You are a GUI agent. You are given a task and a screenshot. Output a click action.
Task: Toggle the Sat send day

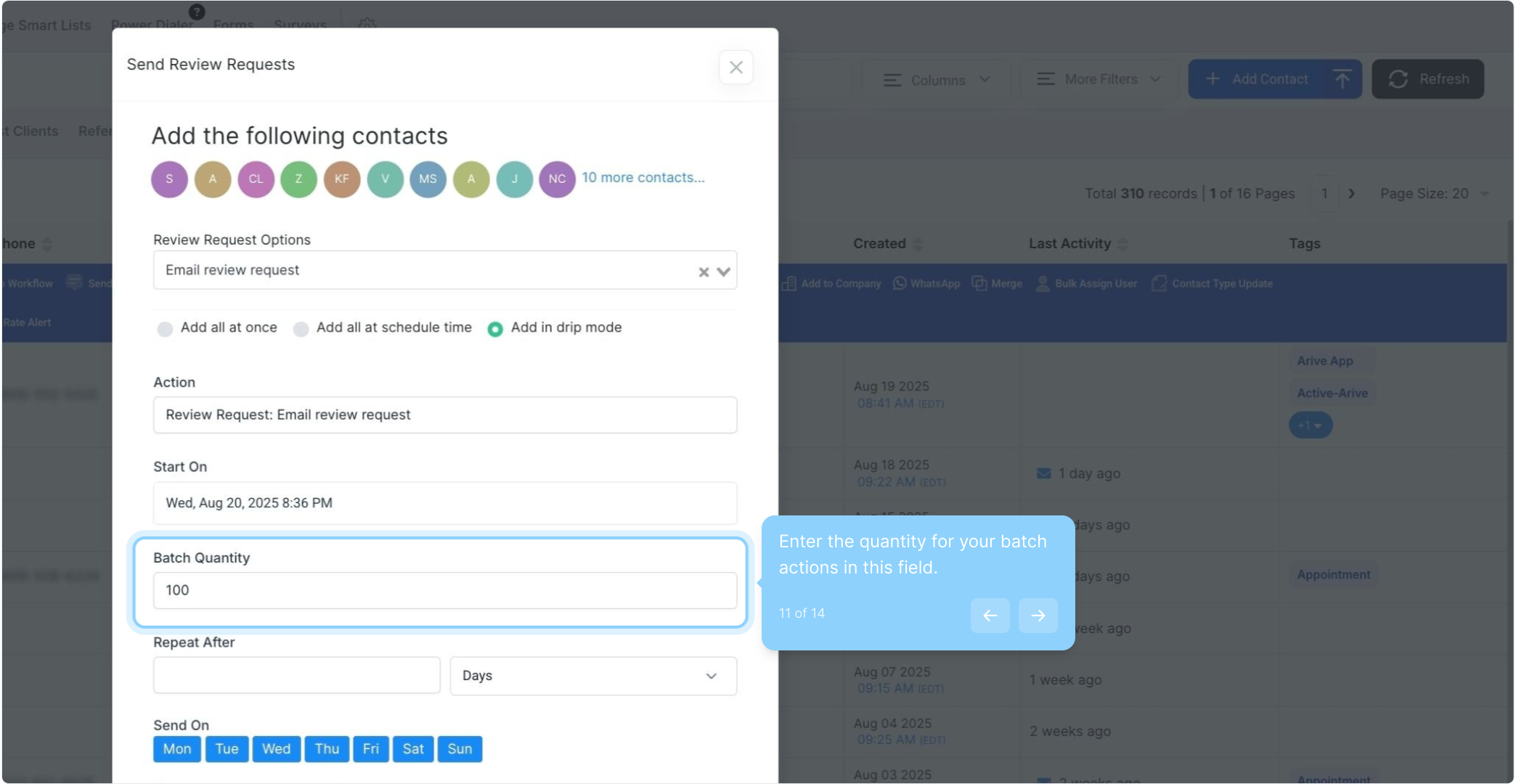point(412,749)
